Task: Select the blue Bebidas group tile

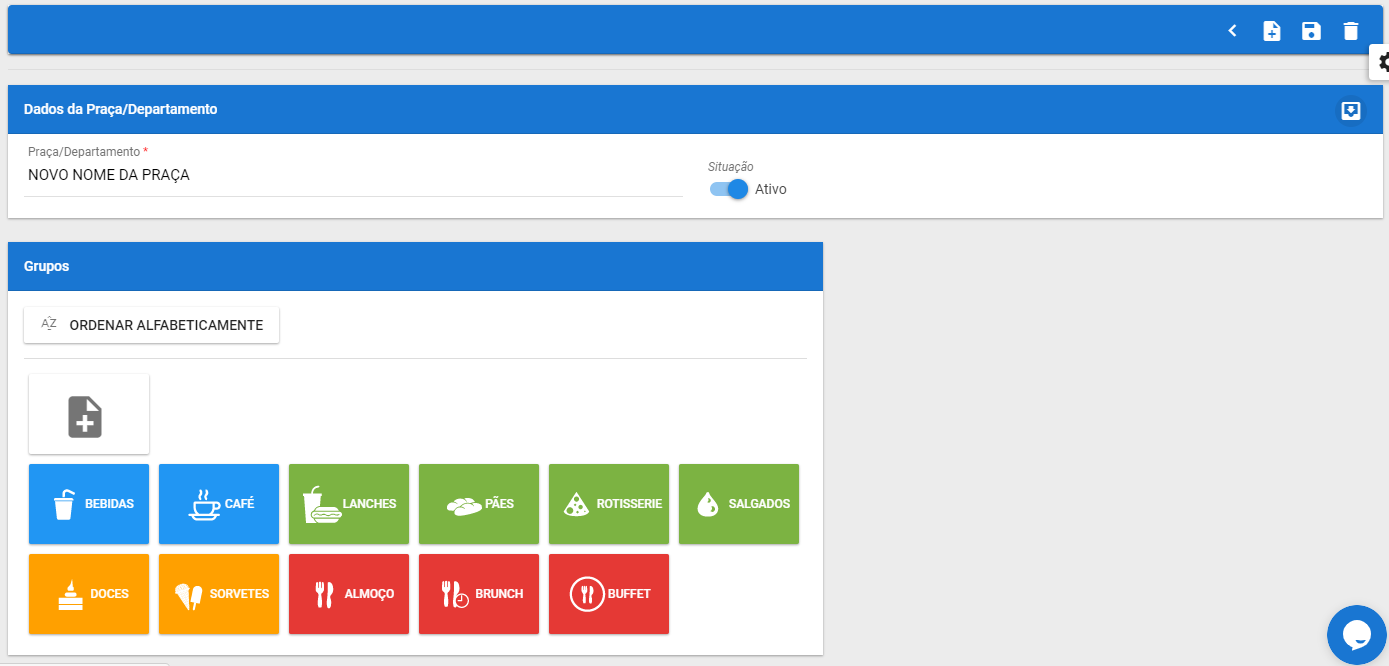Action: coord(88,504)
